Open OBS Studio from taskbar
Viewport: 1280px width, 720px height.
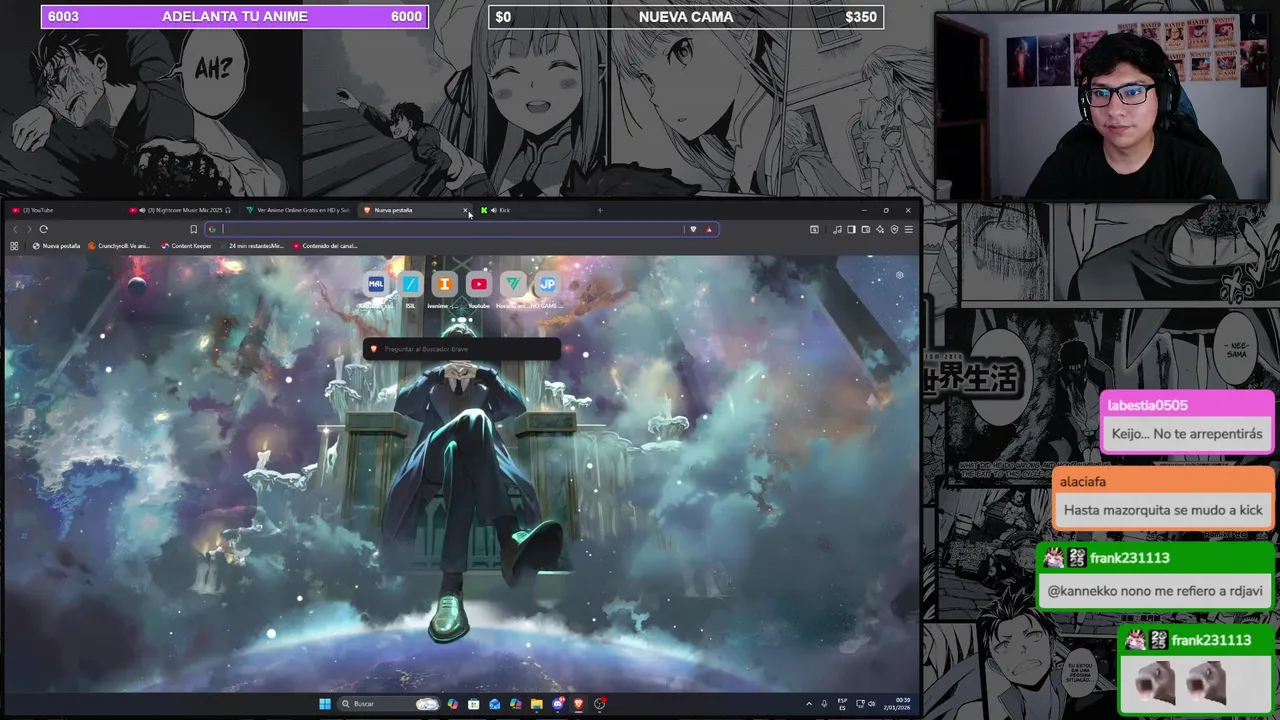(599, 703)
